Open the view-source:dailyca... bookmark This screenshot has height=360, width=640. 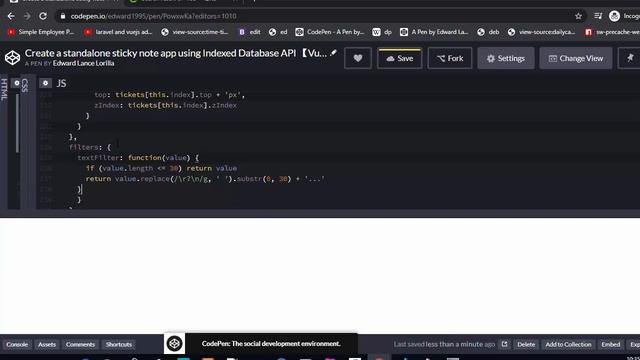[541, 32]
